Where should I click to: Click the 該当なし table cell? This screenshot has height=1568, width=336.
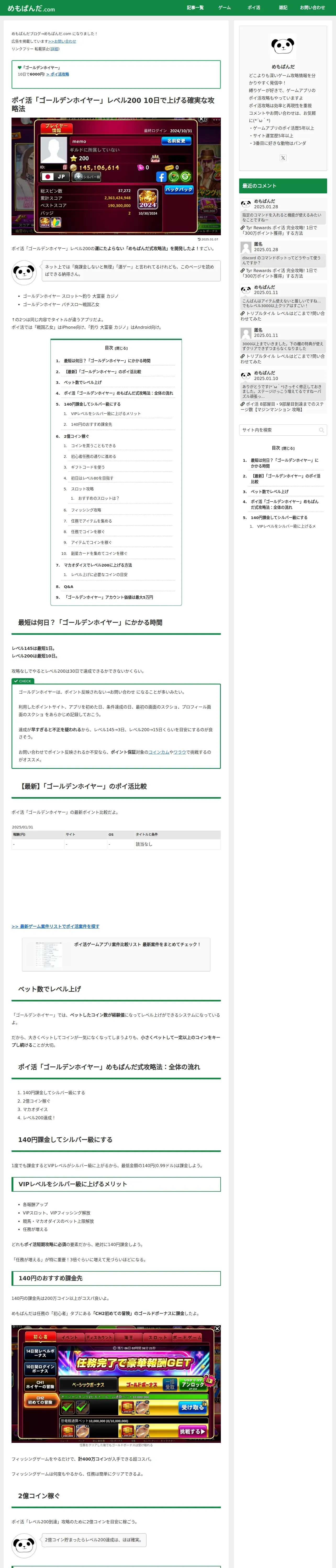click(177, 844)
